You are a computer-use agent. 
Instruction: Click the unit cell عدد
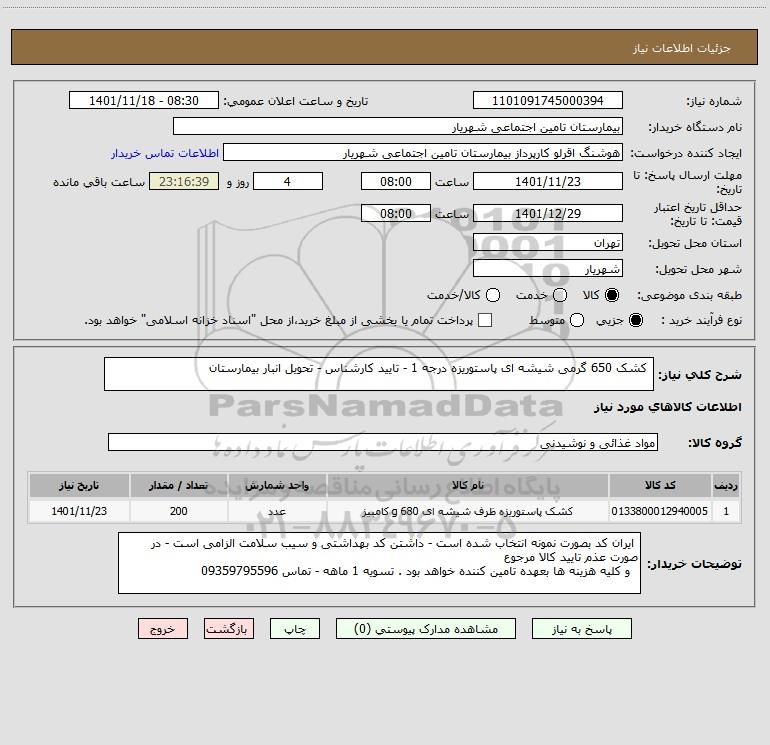coord(277,511)
